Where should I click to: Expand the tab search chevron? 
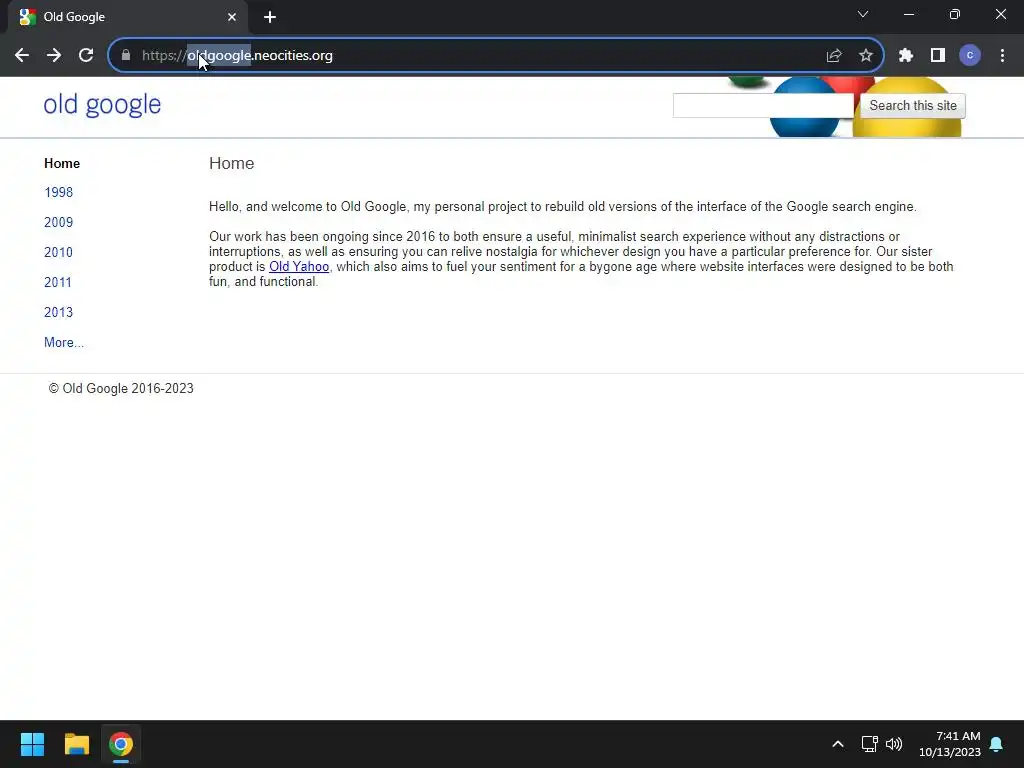tap(863, 14)
